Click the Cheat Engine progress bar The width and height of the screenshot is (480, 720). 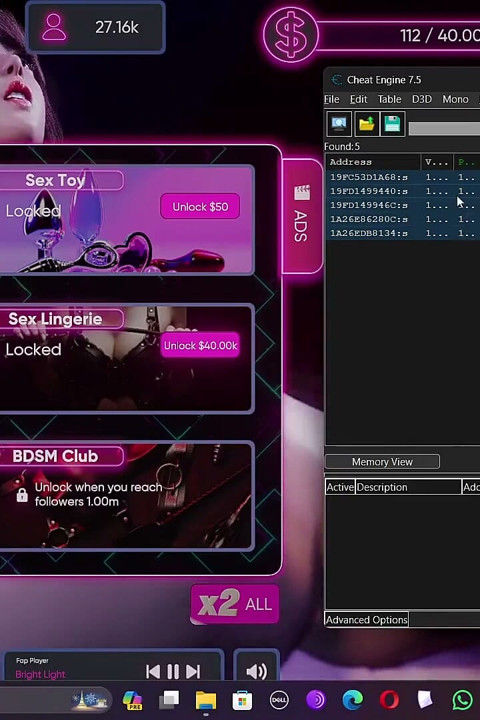(444, 129)
